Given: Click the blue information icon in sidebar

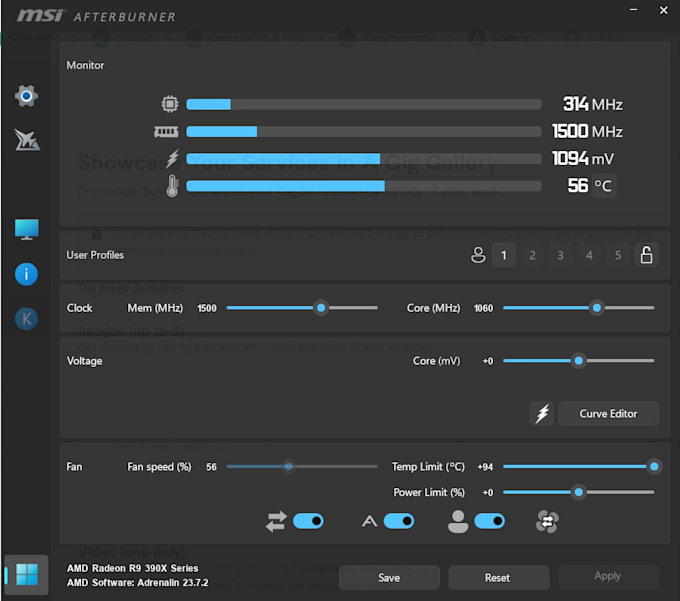Looking at the screenshot, I should [26, 274].
